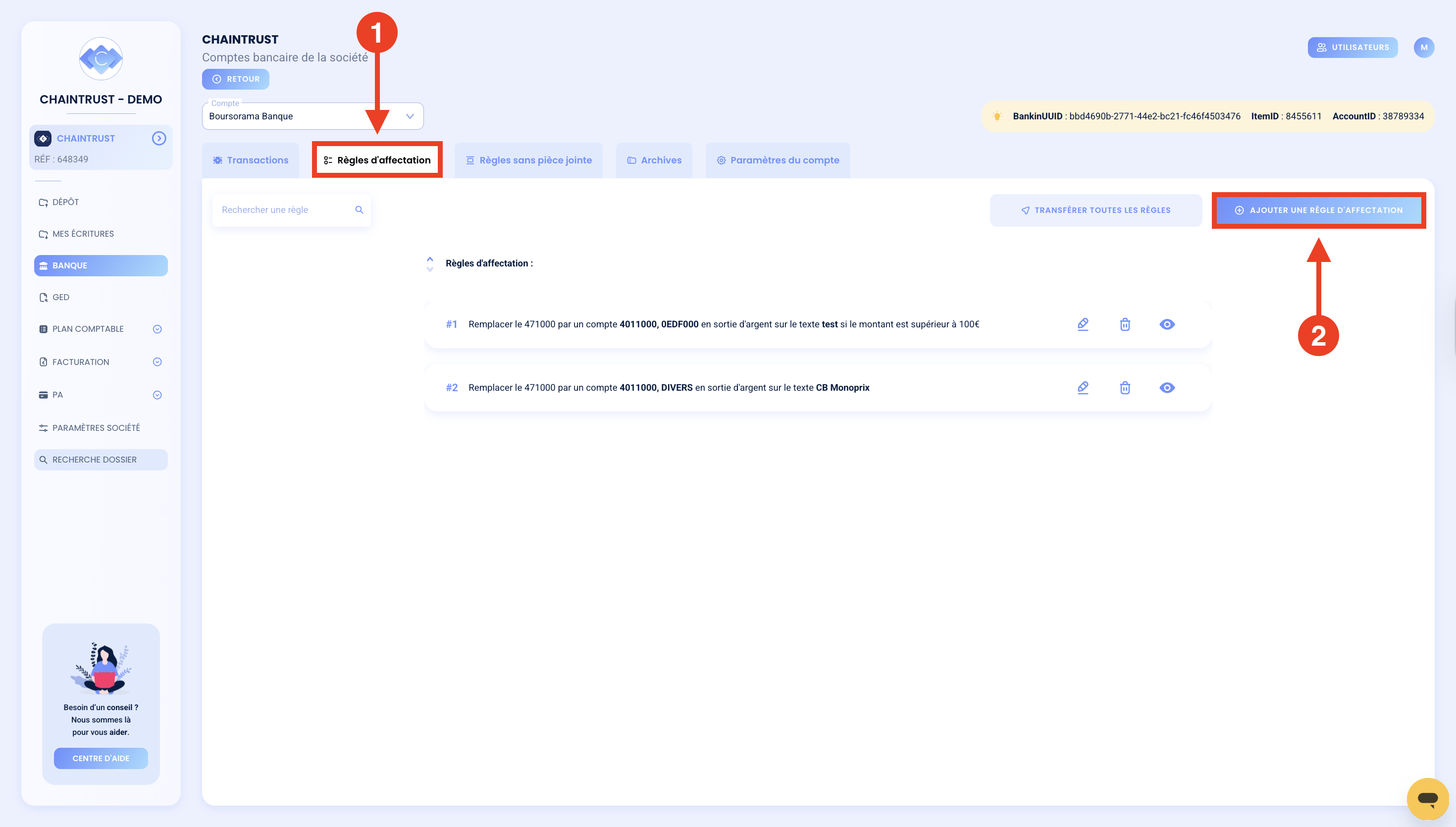Open the M user avatar menu
The image size is (1456, 827).
coord(1424,48)
